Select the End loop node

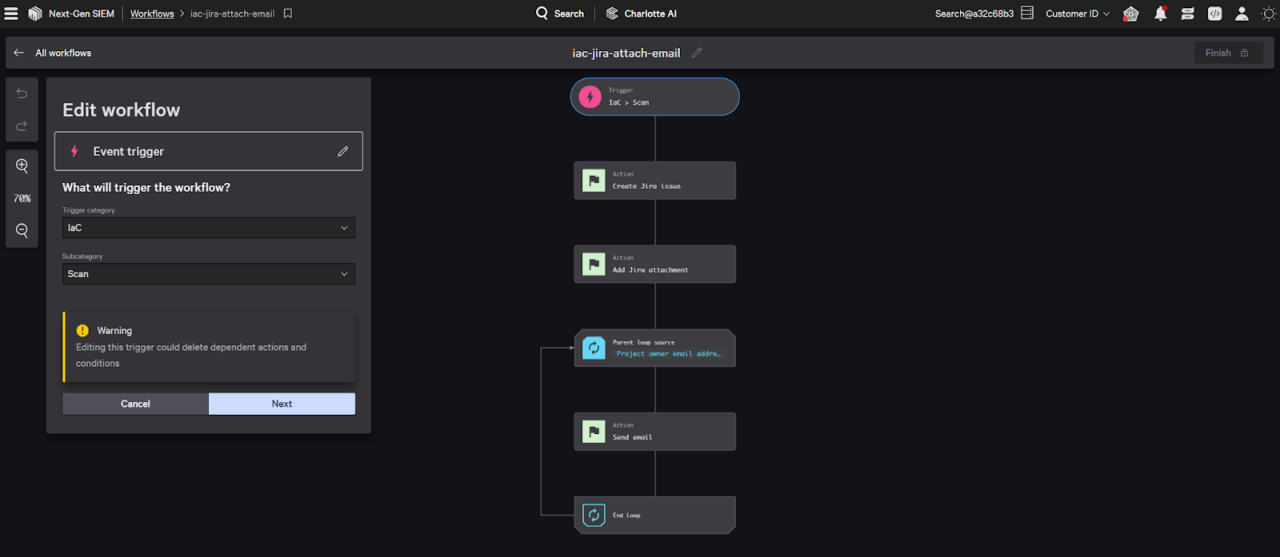click(x=655, y=515)
